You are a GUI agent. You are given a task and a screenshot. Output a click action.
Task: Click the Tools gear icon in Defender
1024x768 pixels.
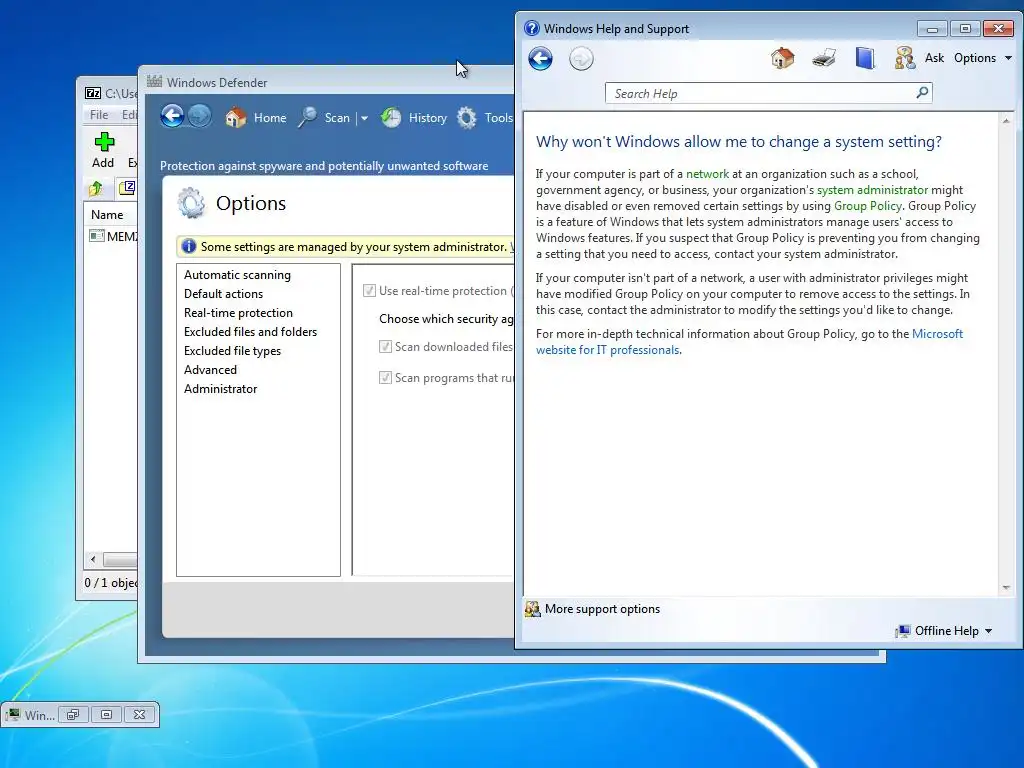click(x=466, y=118)
